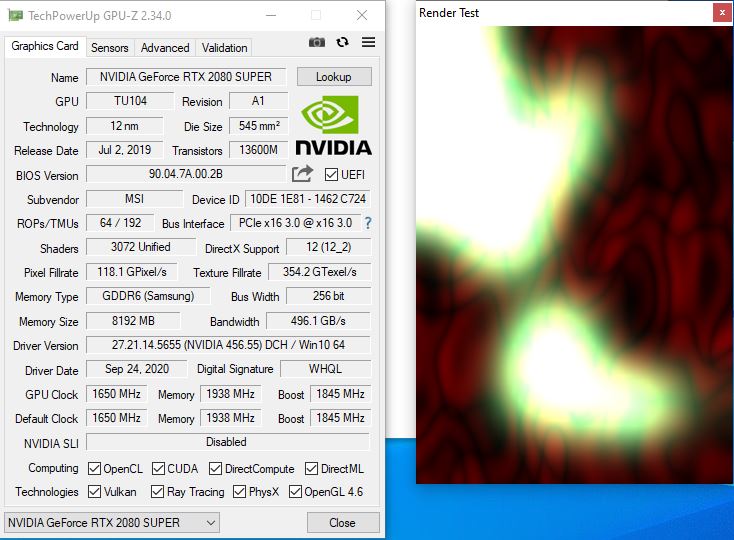Toggle the DirectCompute checkbox
Screen dimensions: 734x540
point(215,468)
